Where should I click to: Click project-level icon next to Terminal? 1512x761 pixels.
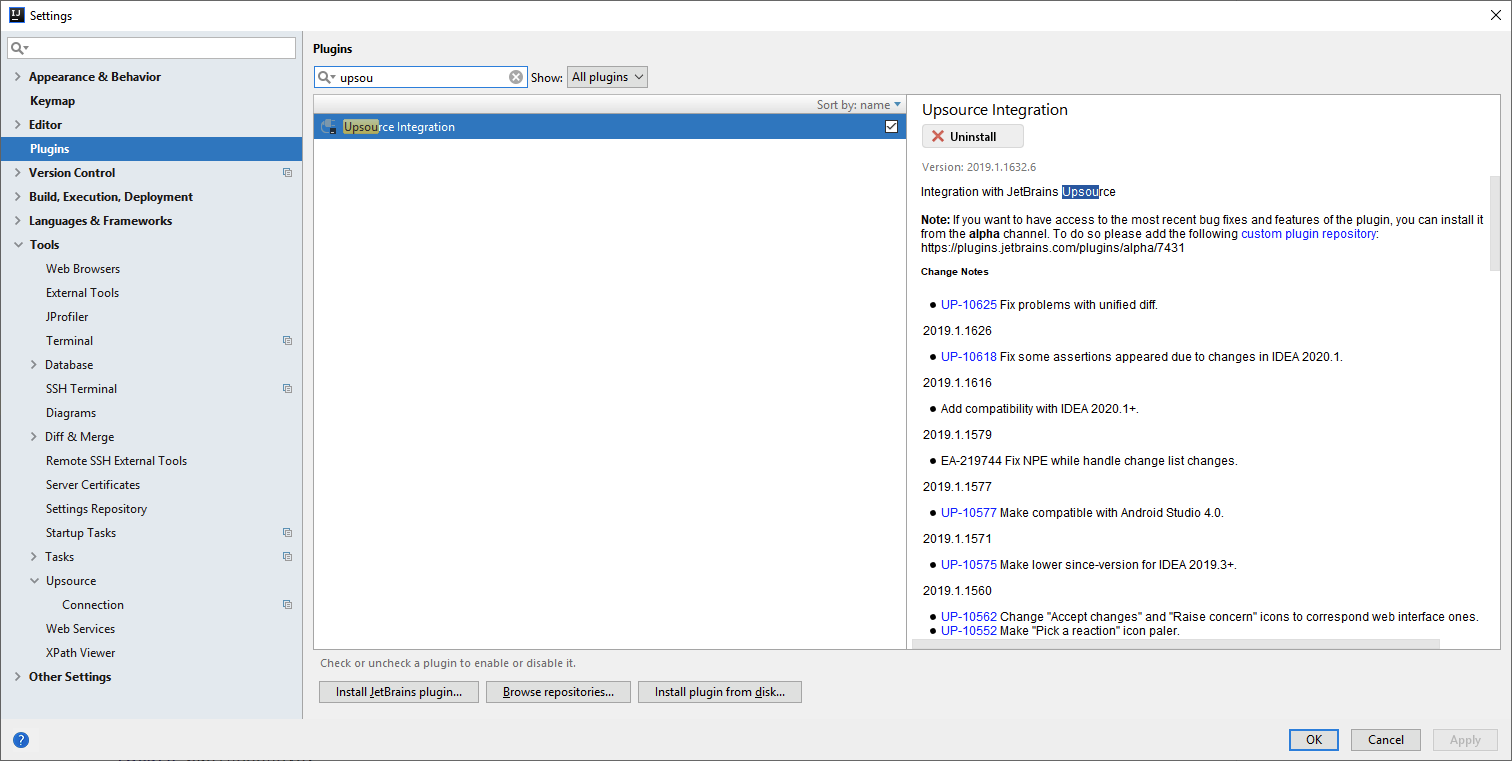click(287, 341)
